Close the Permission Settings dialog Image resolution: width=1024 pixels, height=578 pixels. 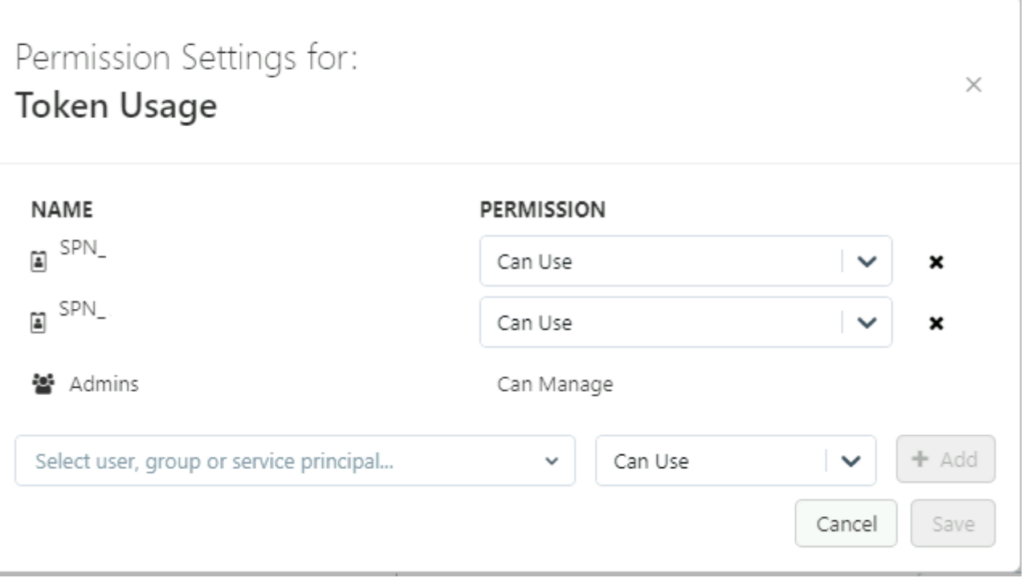971,86
